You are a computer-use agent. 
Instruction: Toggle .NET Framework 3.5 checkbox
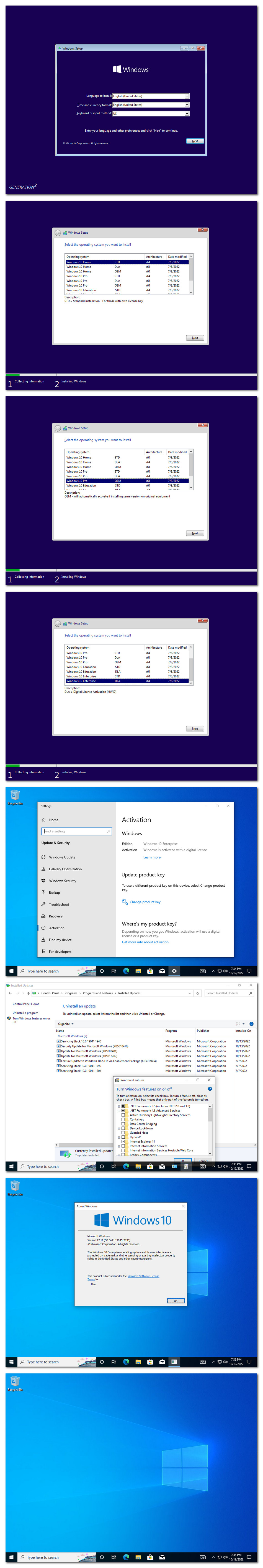pyautogui.click(x=123, y=1106)
